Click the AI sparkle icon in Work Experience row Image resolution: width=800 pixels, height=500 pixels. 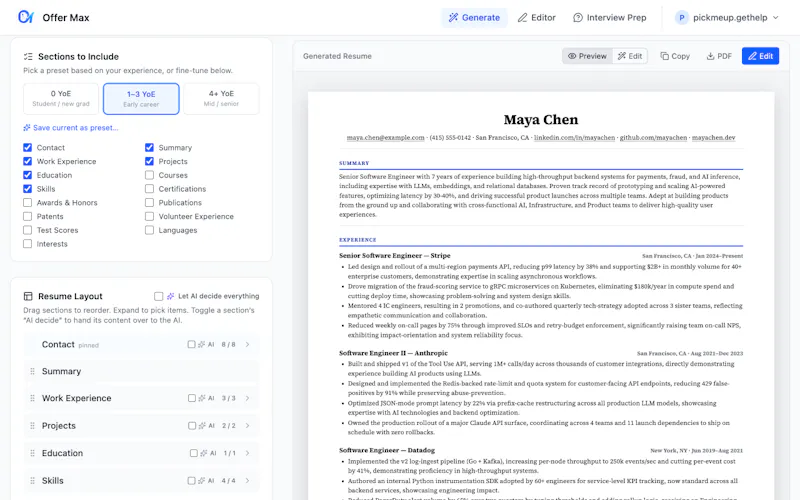pyautogui.click(x=202, y=398)
